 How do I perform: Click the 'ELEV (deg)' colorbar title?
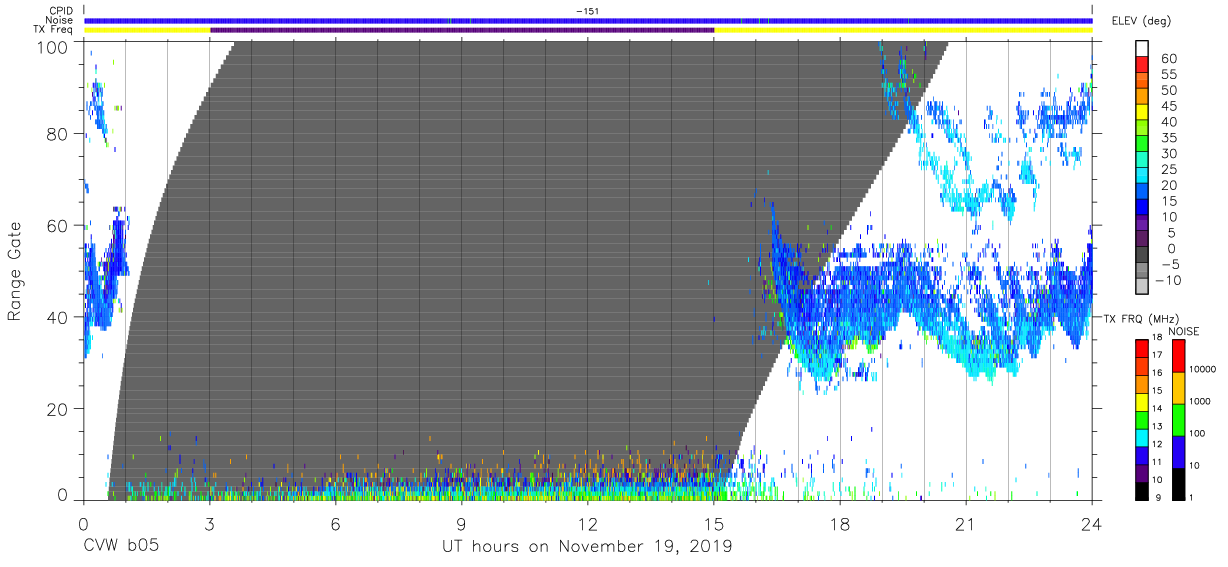click(1143, 21)
